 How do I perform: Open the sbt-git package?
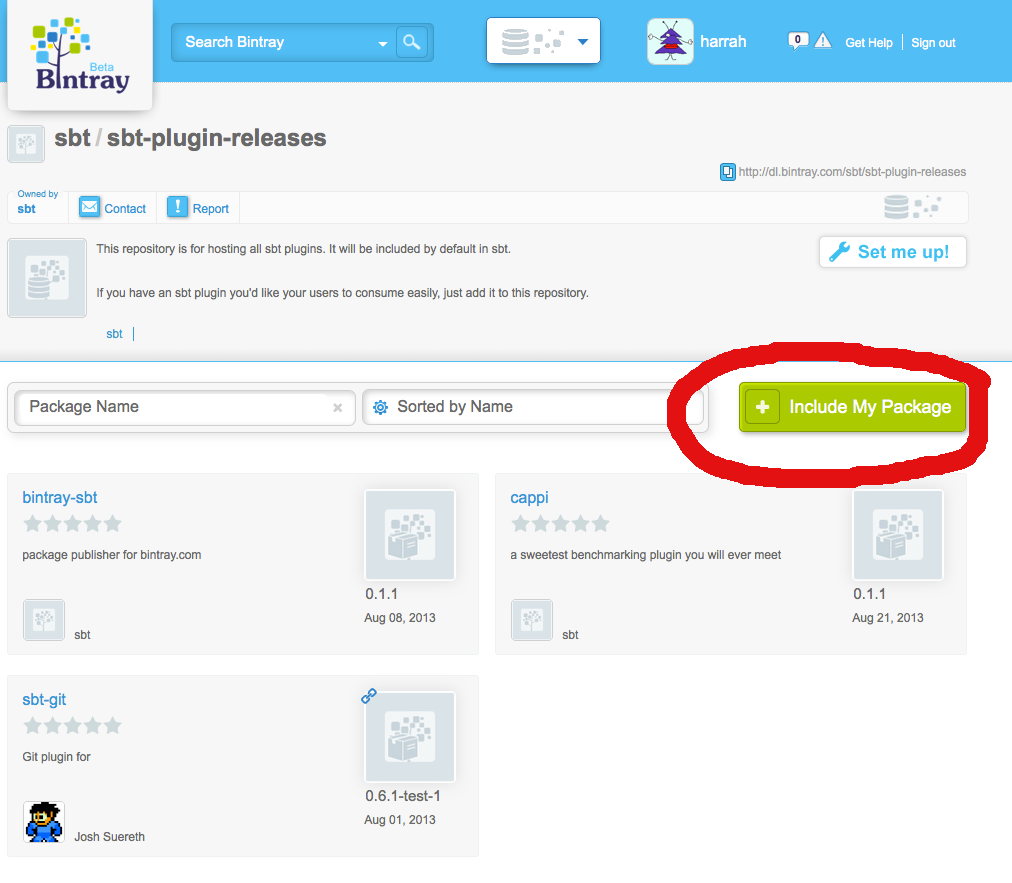coord(44,700)
